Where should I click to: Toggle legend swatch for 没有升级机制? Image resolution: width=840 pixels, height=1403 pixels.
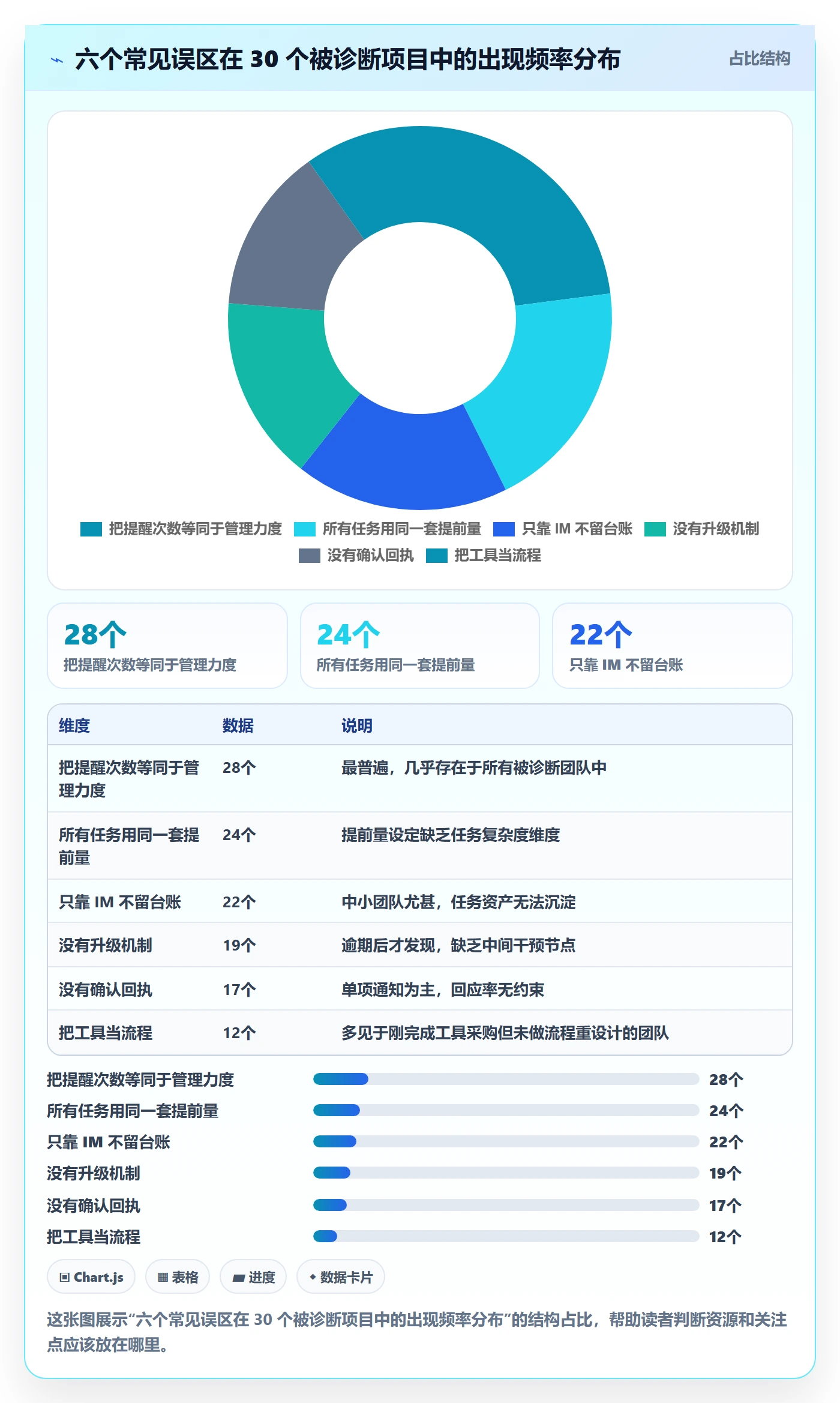point(655,529)
